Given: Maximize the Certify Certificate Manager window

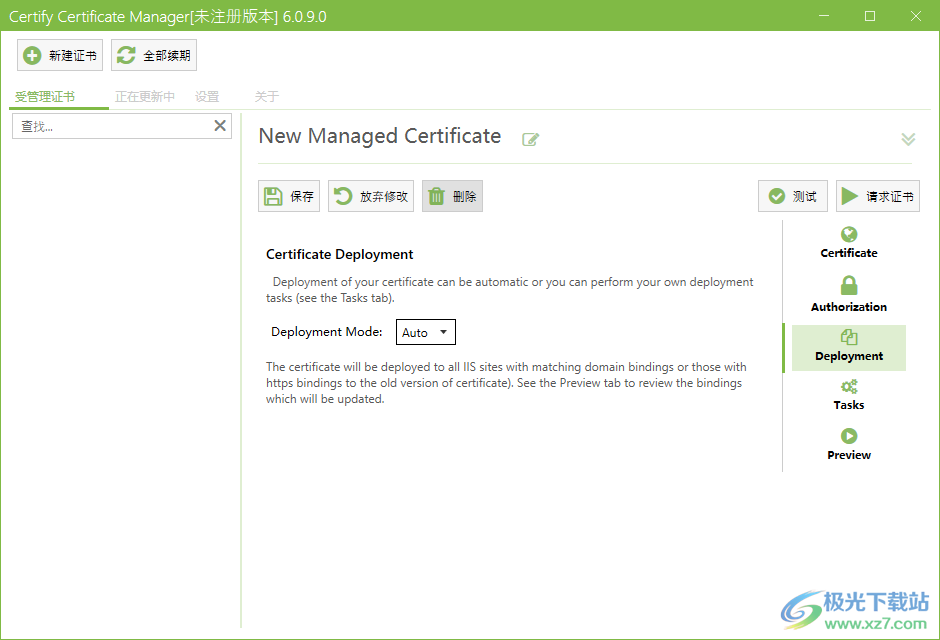Looking at the screenshot, I should pos(870,16).
